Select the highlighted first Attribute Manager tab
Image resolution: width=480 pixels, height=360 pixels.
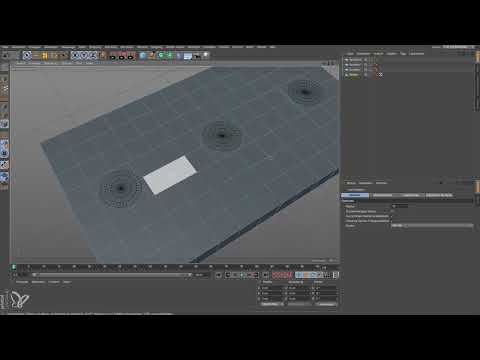coord(355,195)
